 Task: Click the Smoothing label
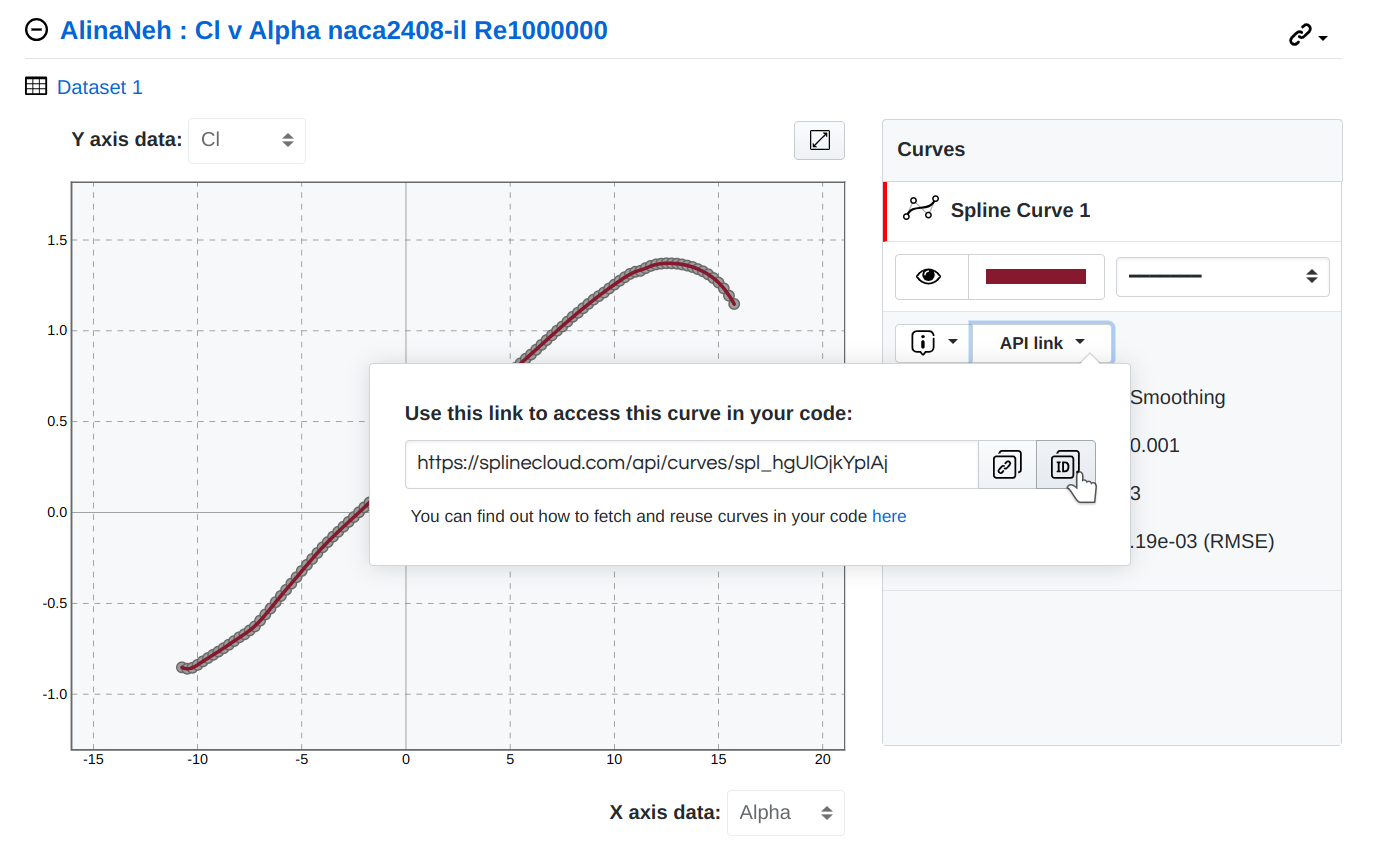pos(1177,397)
